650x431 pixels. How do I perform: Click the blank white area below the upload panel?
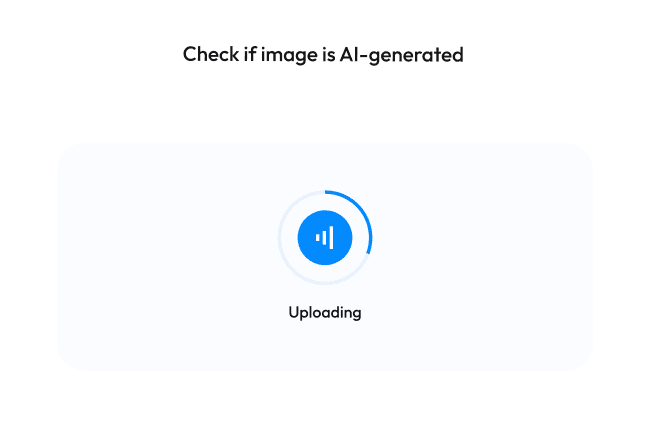tap(325, 401)
